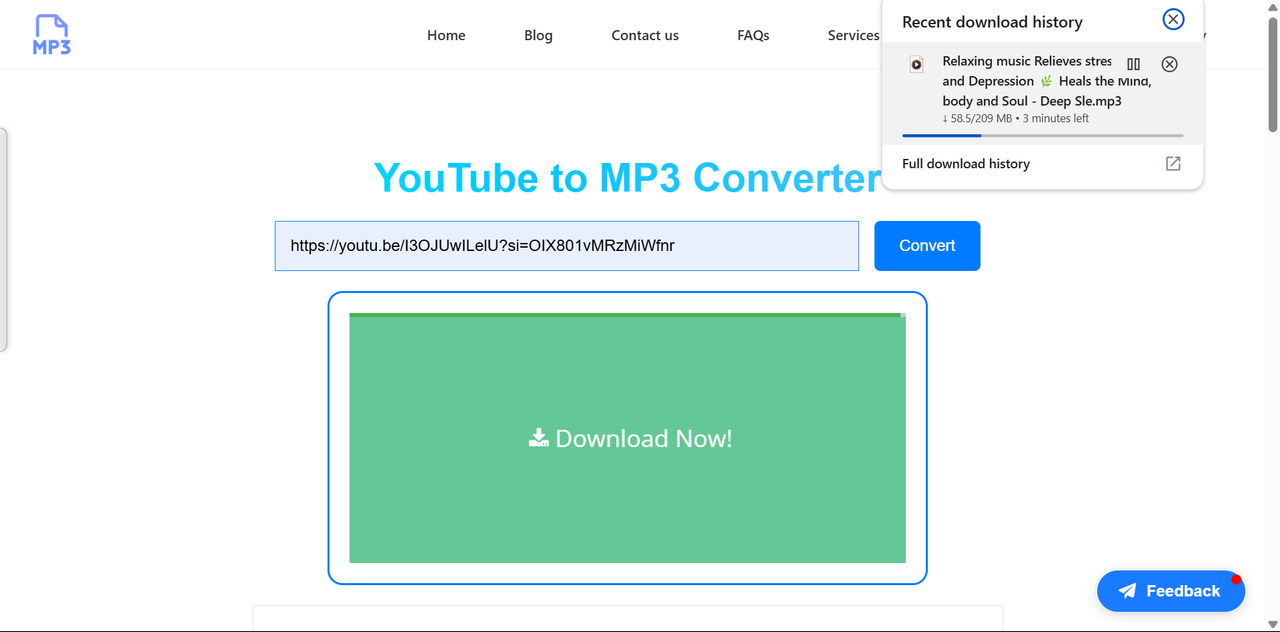The width and height of the screenshot is (1280, 632).
Task: Go to the Blog page
Action: [538, 35]
